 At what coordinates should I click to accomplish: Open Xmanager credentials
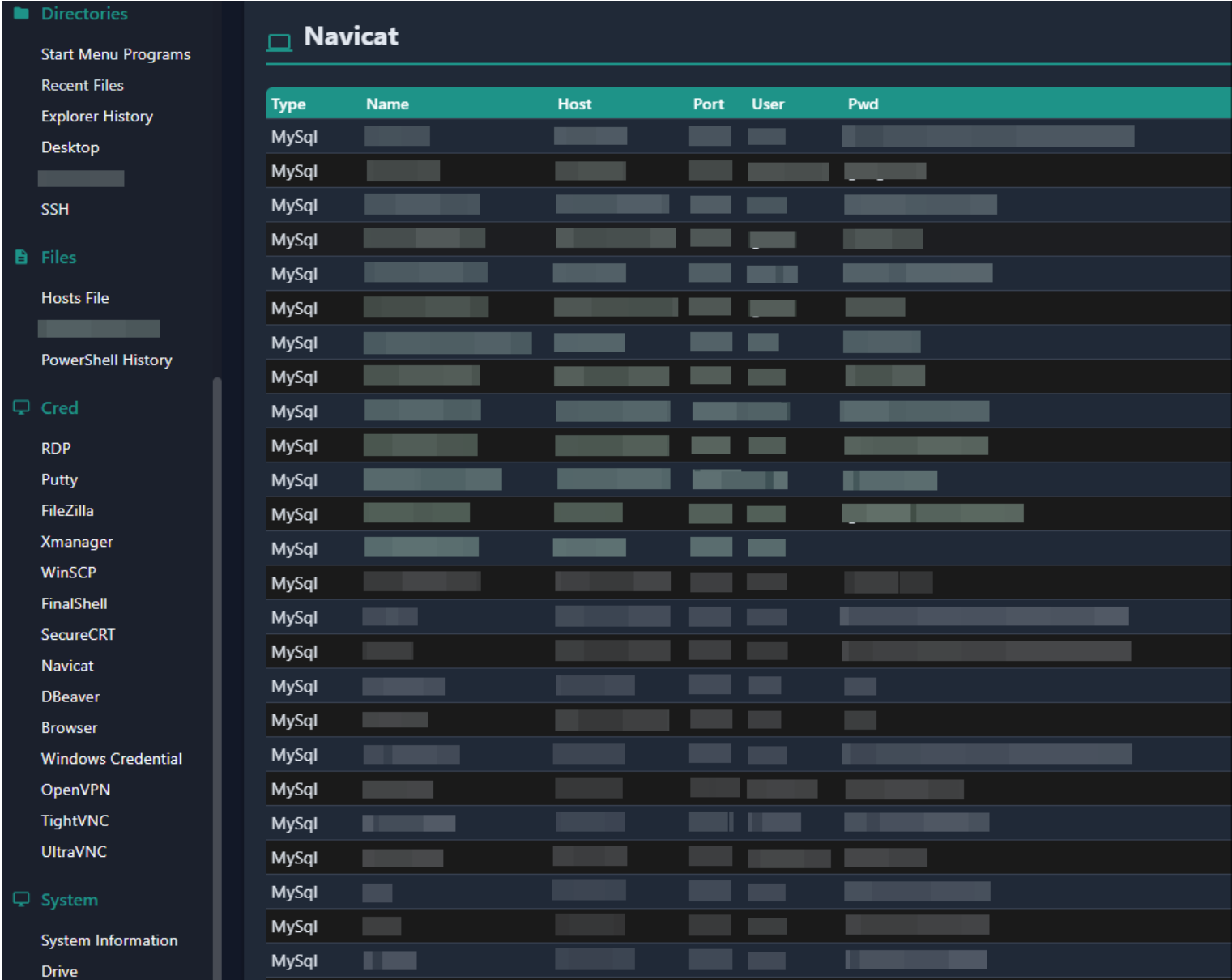[x=77, y=541]
